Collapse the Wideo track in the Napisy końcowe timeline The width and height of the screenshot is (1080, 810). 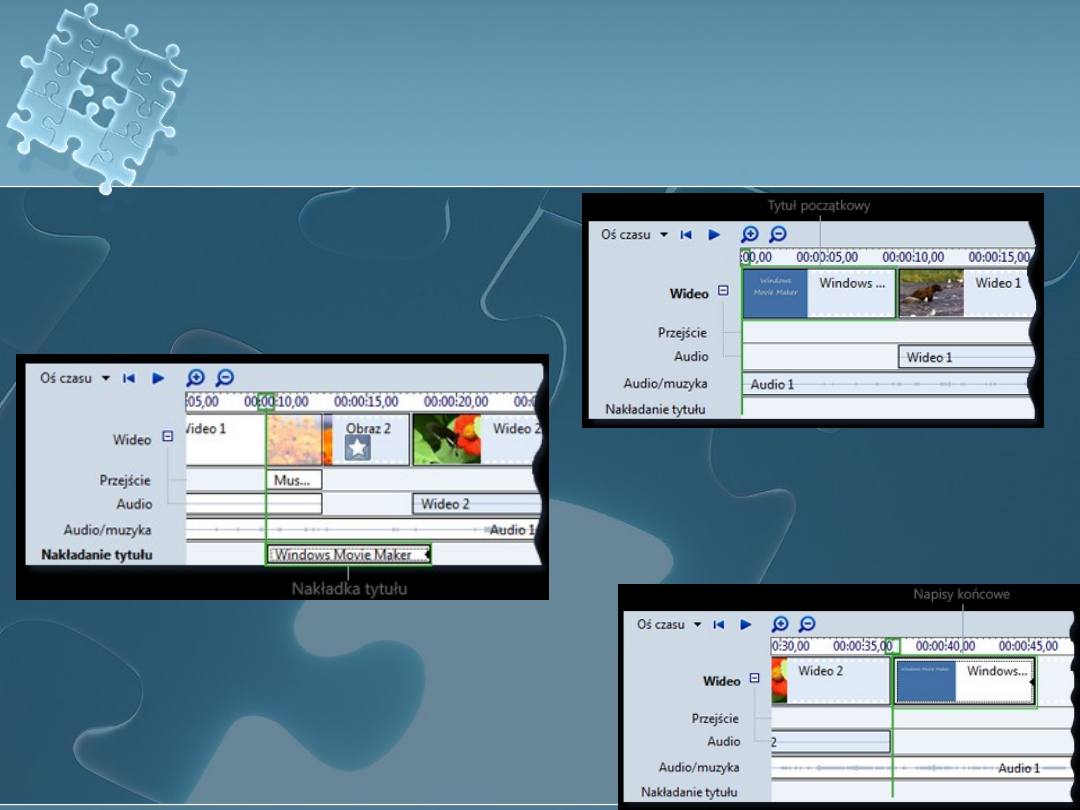click(x=755, y=678)
